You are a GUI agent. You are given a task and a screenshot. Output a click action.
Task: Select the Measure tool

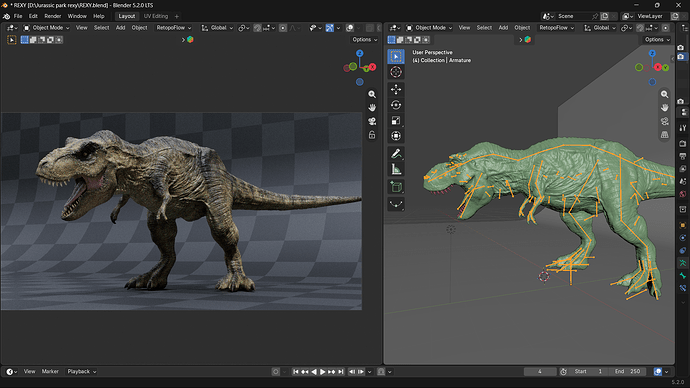396,169
